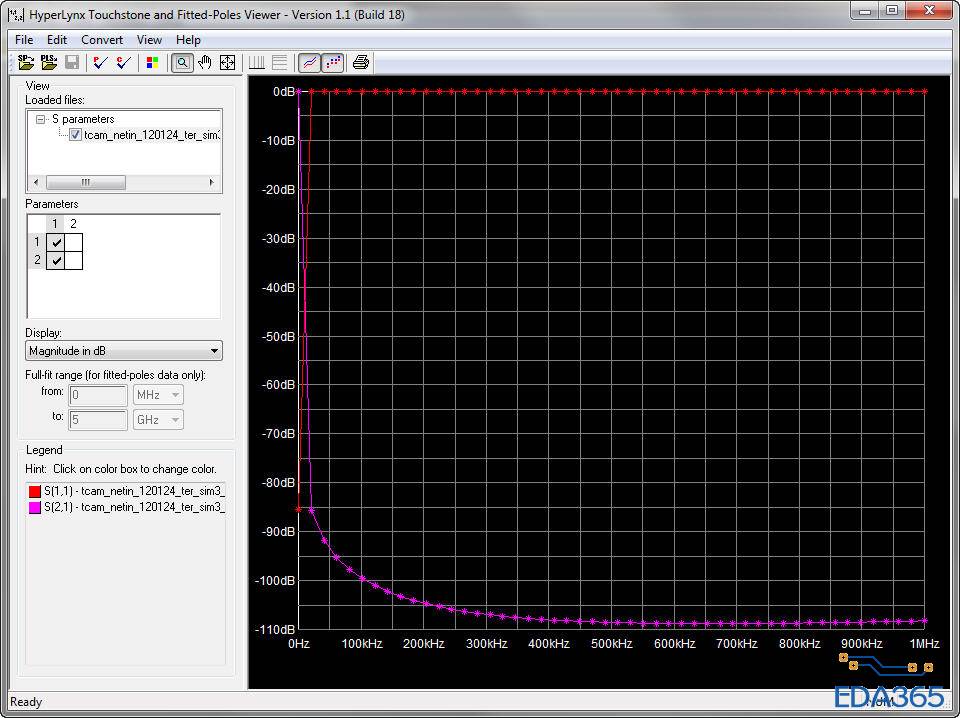Click the open S-parameter file icon
This screenshot has height=718, width=960.
26,62
